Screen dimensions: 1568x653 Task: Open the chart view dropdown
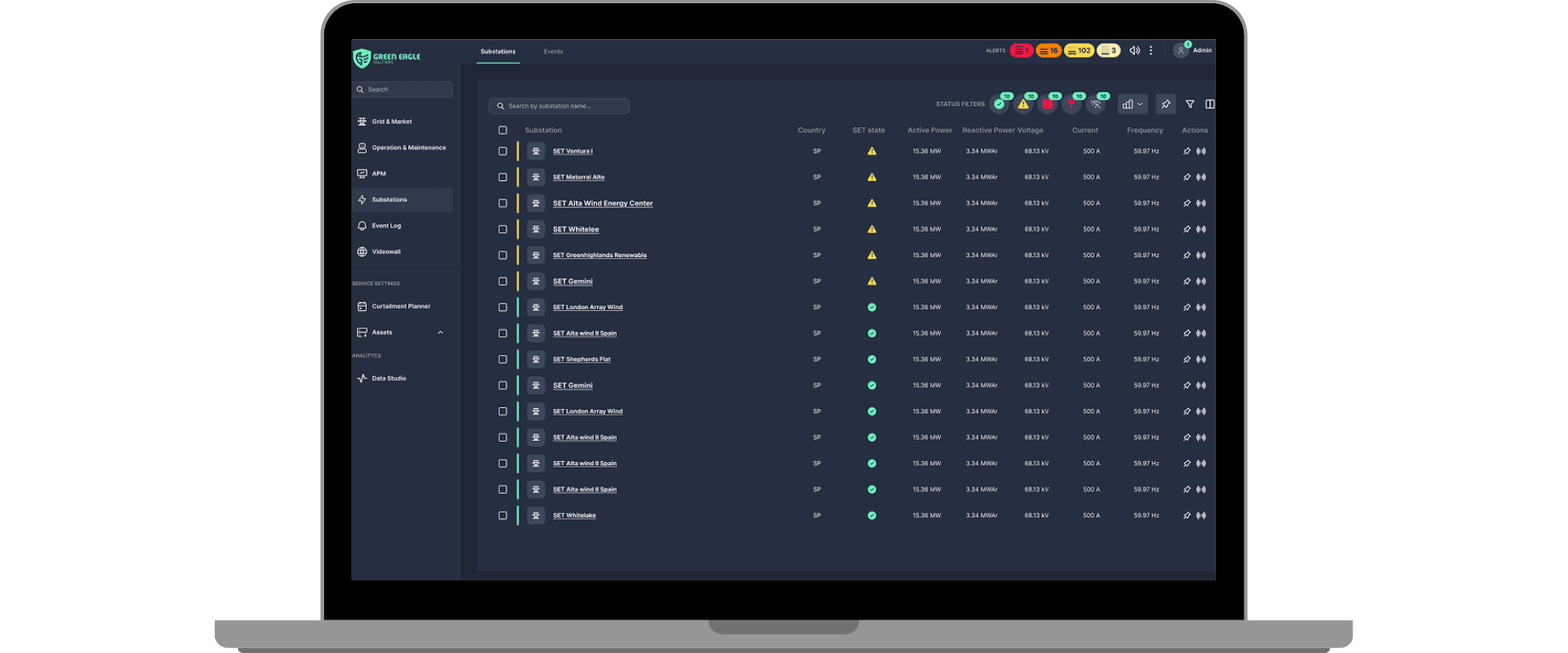tap(1132, 104)
